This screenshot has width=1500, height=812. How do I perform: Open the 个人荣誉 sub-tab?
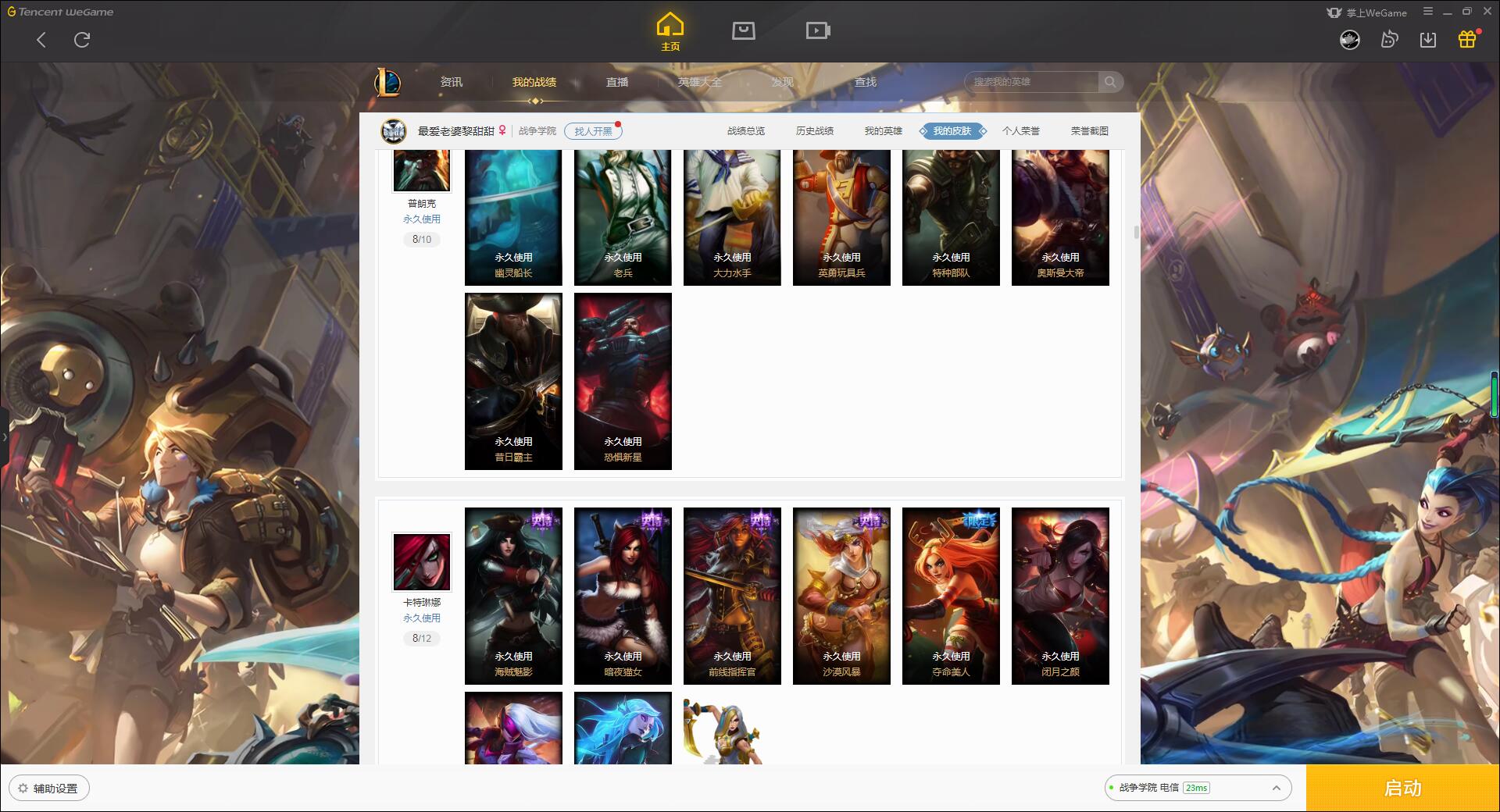tap(1021, 131)
